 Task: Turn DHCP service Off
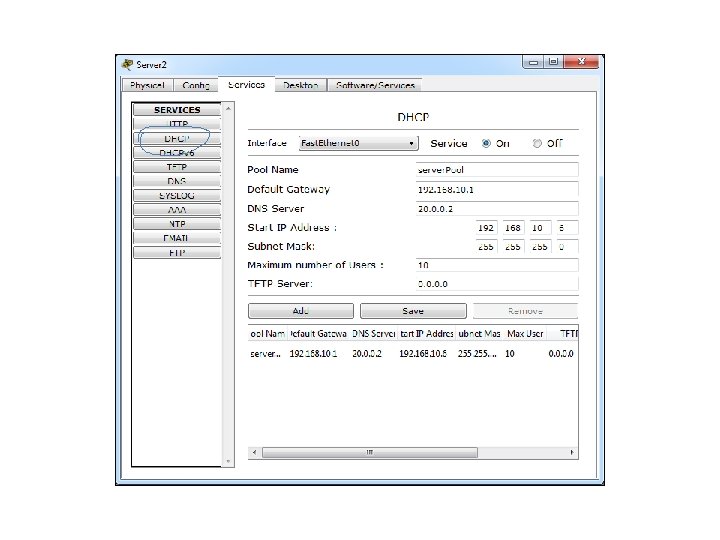(537, 143)
